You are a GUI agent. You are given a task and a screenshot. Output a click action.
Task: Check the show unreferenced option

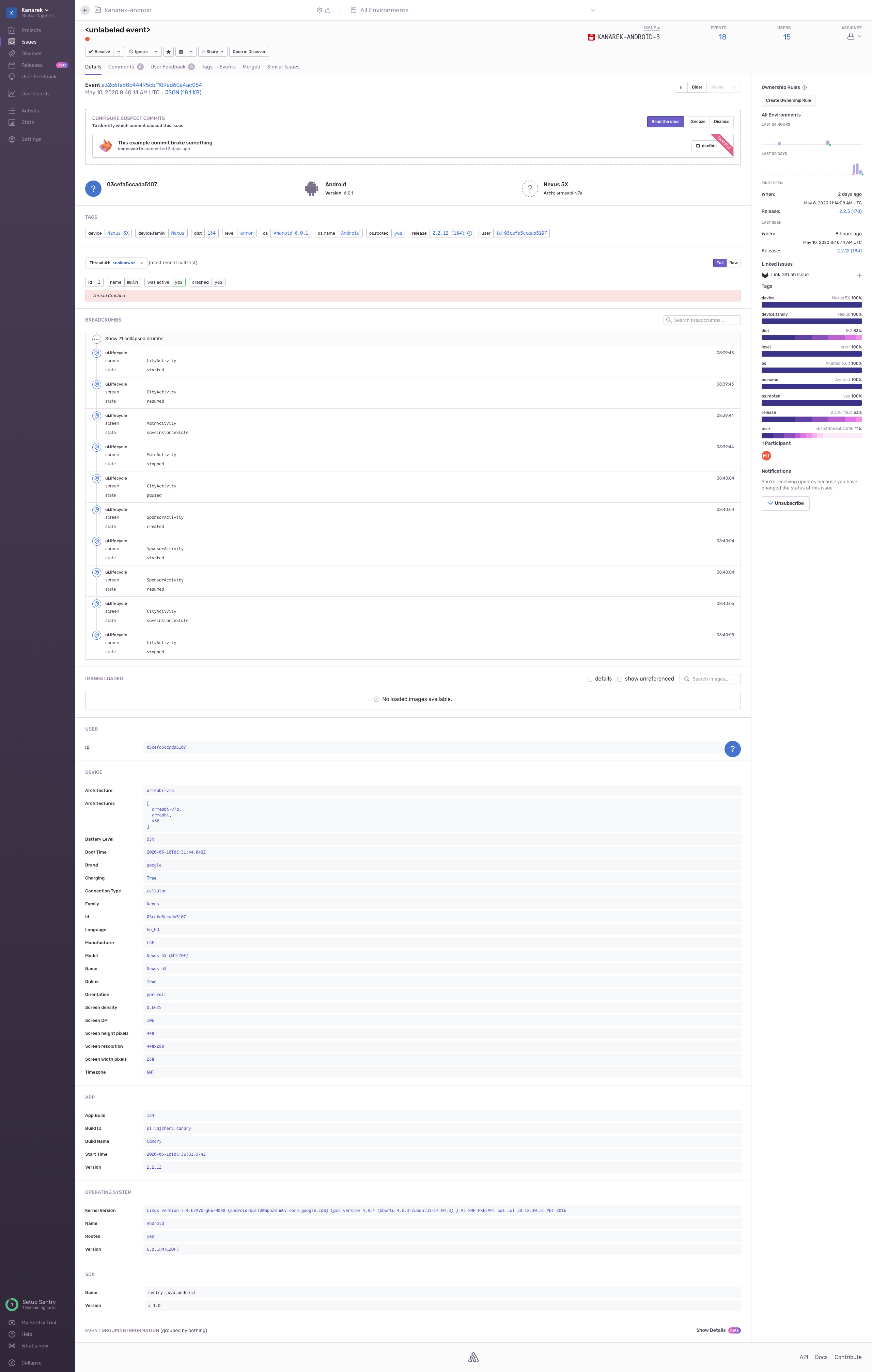click(x=620, y=679)
